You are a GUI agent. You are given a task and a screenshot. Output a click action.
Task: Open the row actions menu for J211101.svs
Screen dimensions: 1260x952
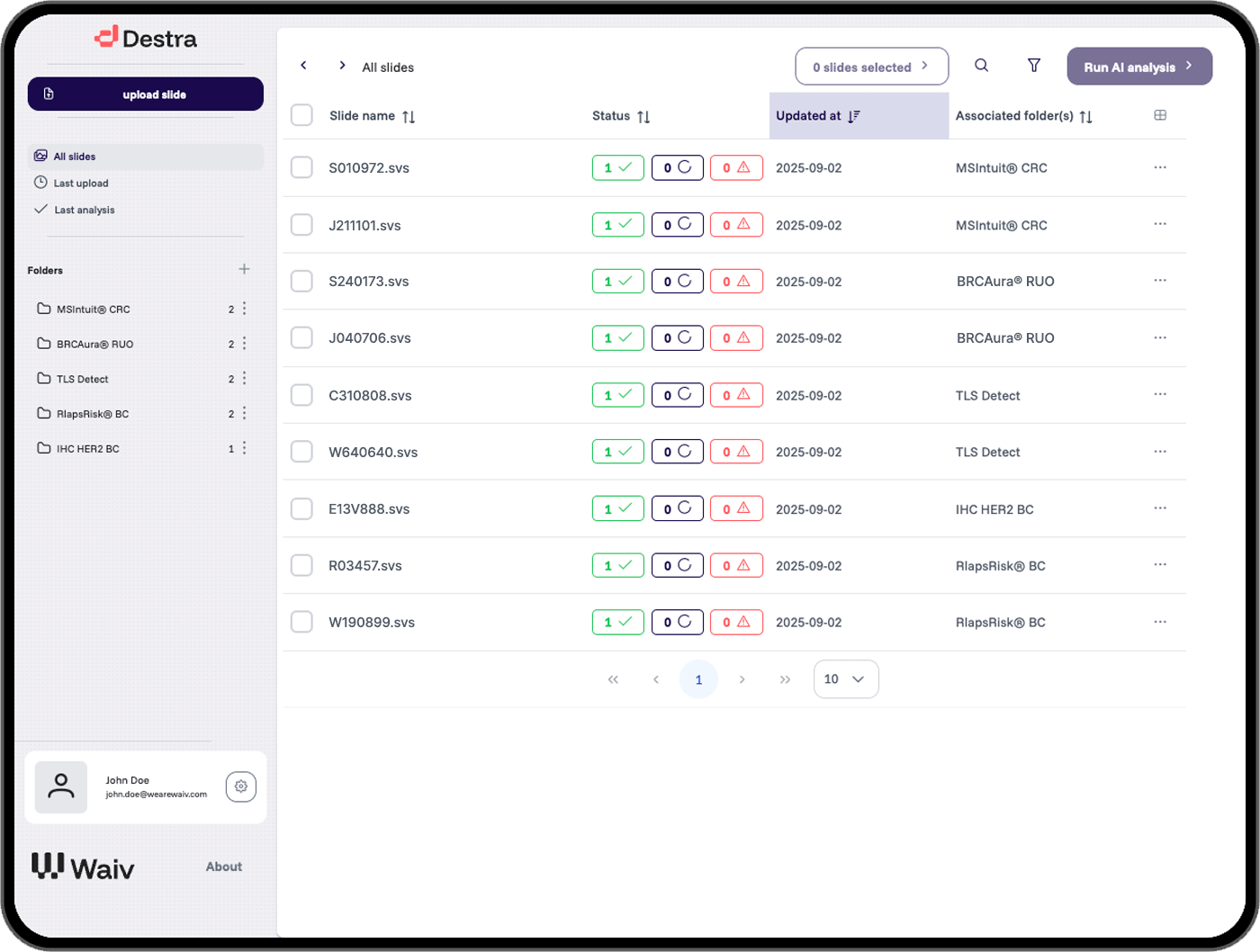pos(1160,224)
